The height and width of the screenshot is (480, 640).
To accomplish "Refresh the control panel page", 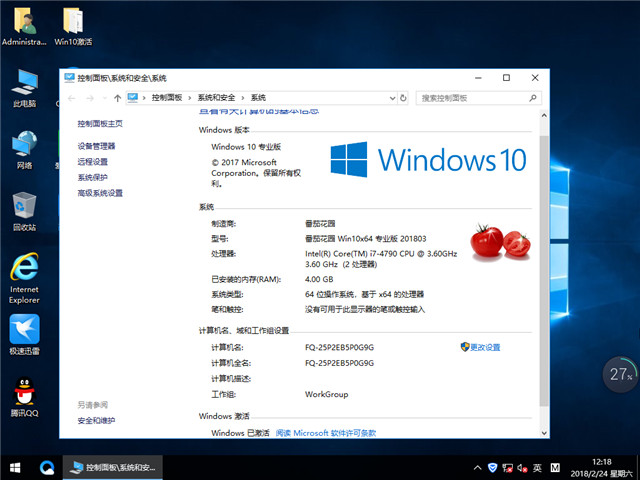I will [x=403, y=98].
